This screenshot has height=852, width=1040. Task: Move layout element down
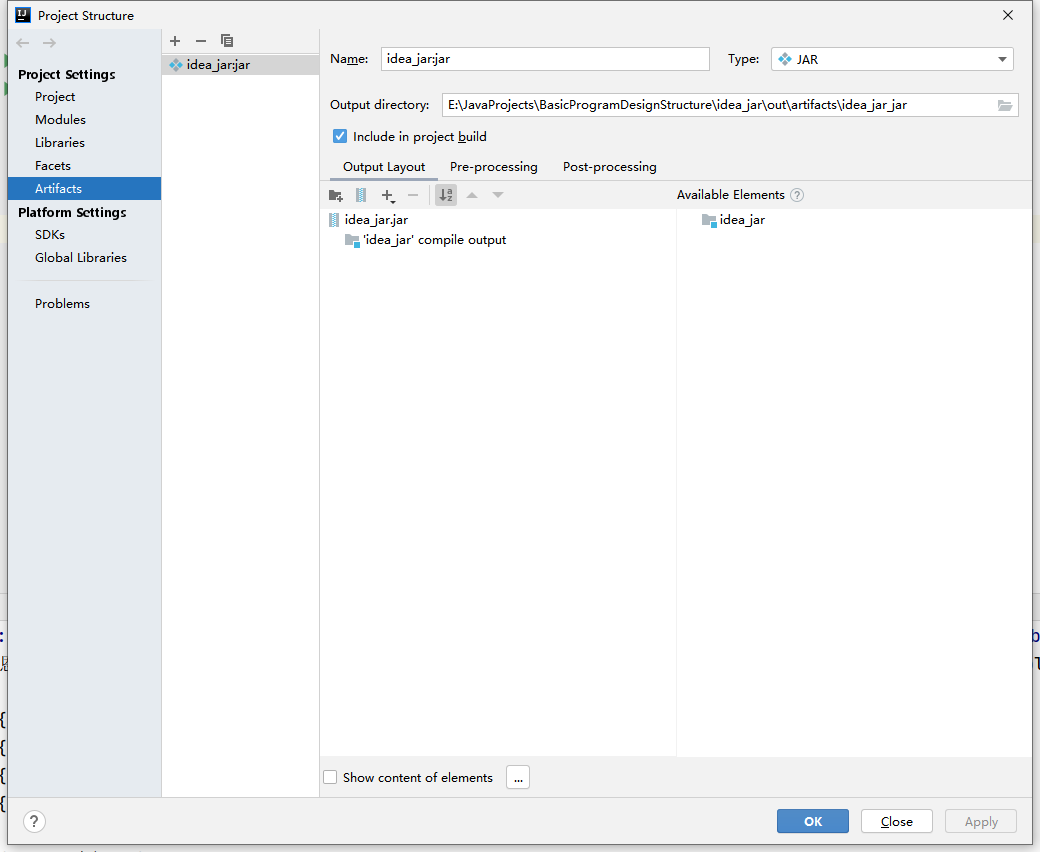coord(498,195)
